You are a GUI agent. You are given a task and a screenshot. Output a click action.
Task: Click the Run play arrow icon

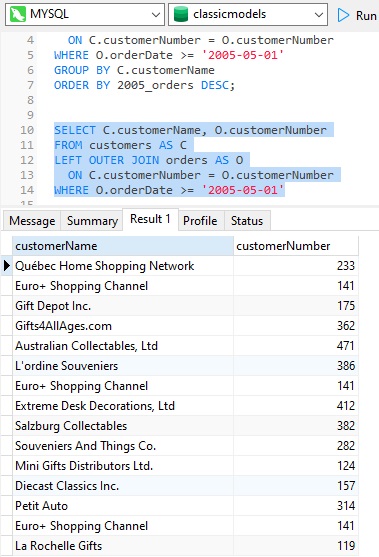tap(343, 15)
